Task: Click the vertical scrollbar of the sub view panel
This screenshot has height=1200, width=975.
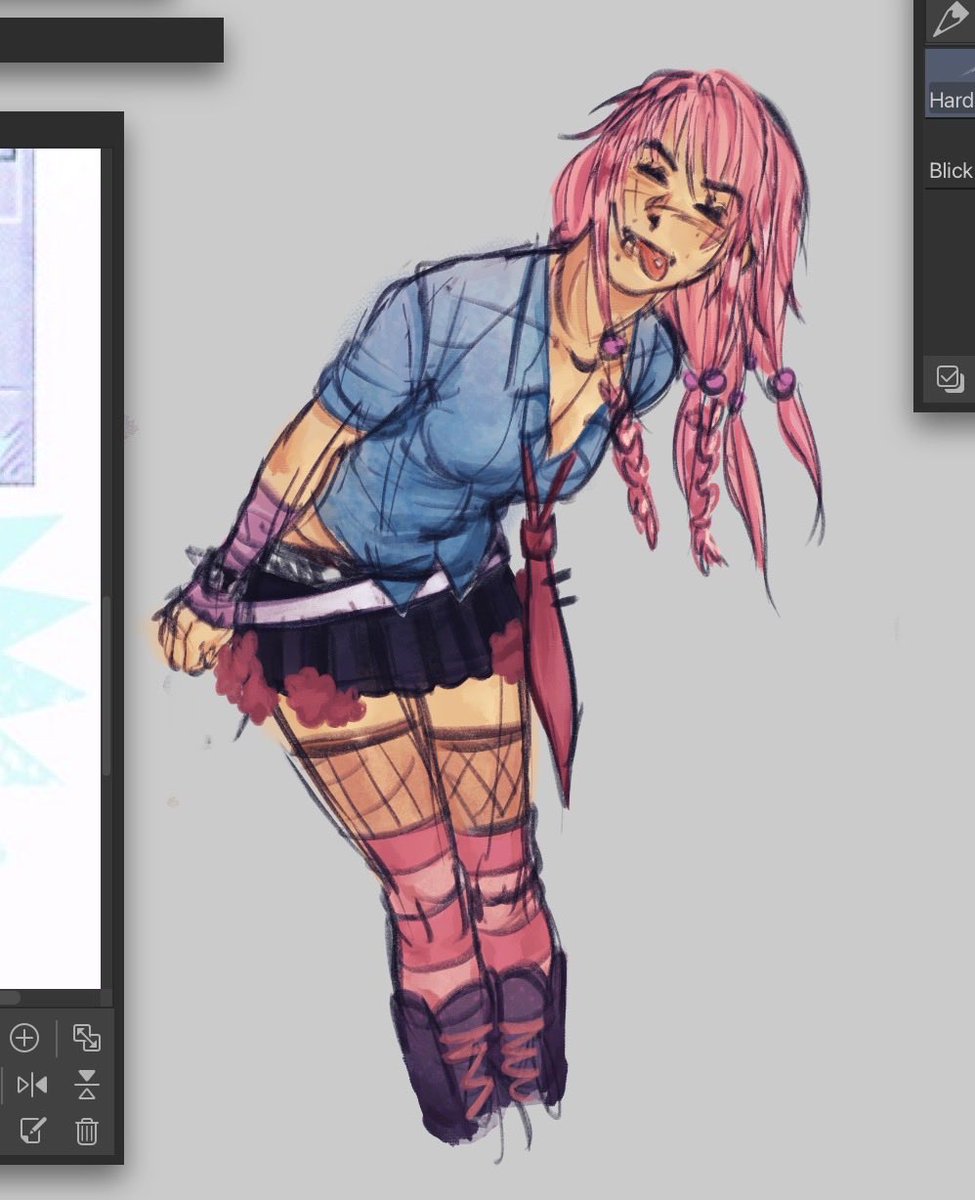Action: (107, 686)
